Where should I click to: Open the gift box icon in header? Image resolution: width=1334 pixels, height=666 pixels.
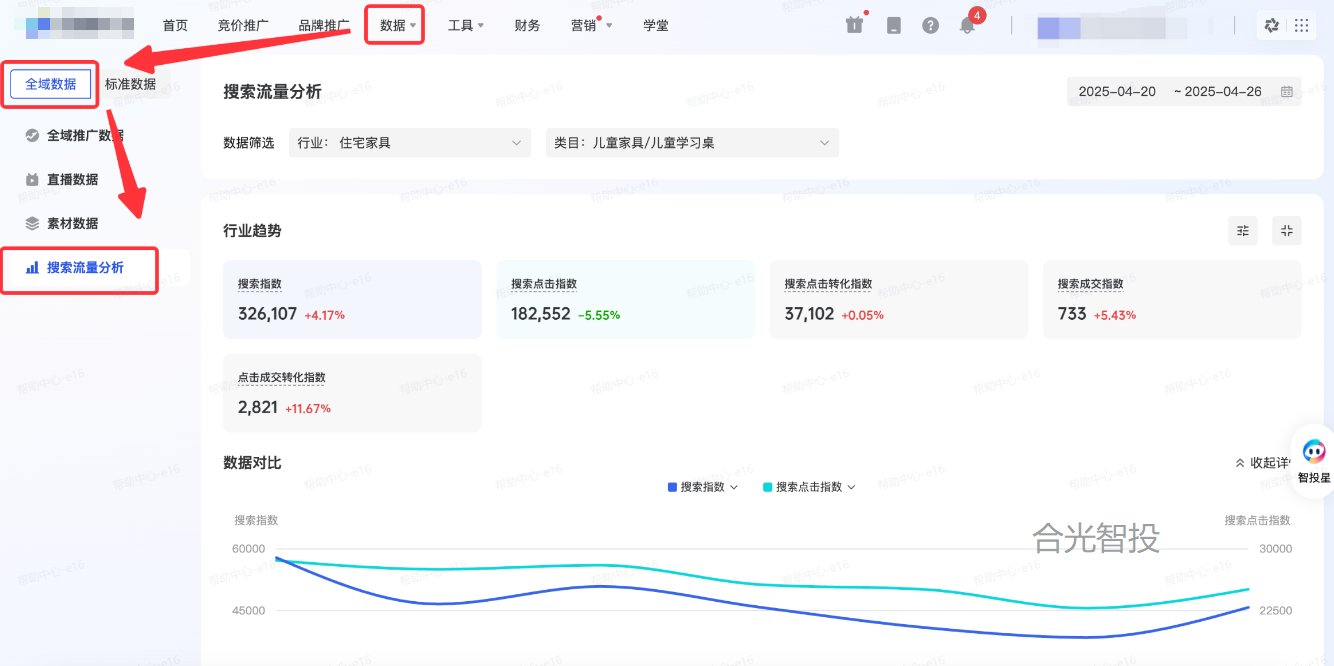coord(854,25)
